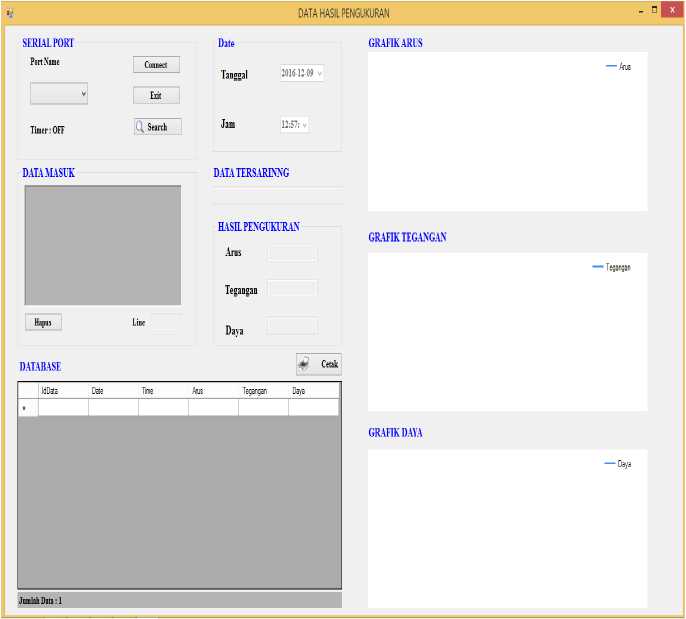Sort by the IdData column header

[x=63, y=391]
